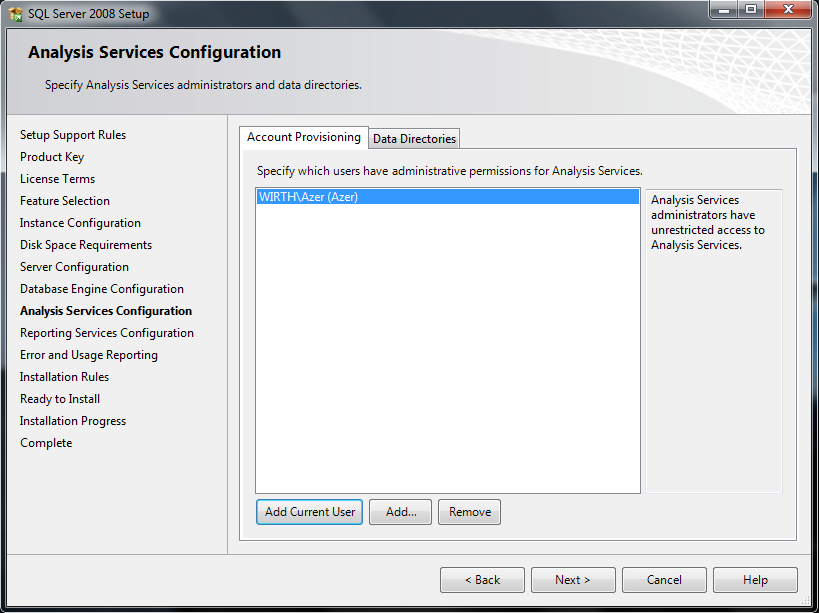This screenshot has width=819, height=613.
Task: Switch to the Data Directories tab
Action: tap(414, 139)
